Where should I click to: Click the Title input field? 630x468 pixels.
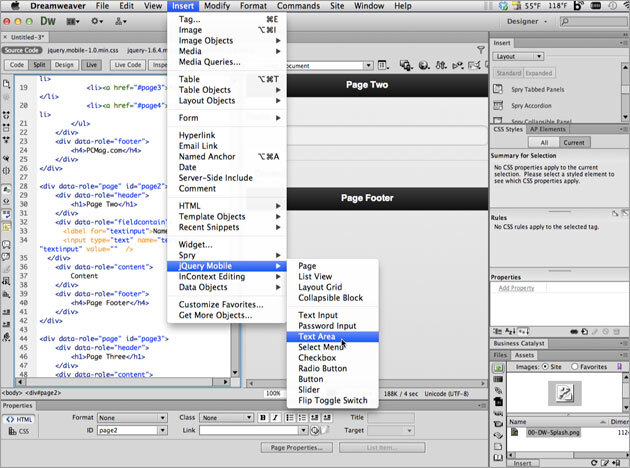pyautogui.click(x=391, y=418)
